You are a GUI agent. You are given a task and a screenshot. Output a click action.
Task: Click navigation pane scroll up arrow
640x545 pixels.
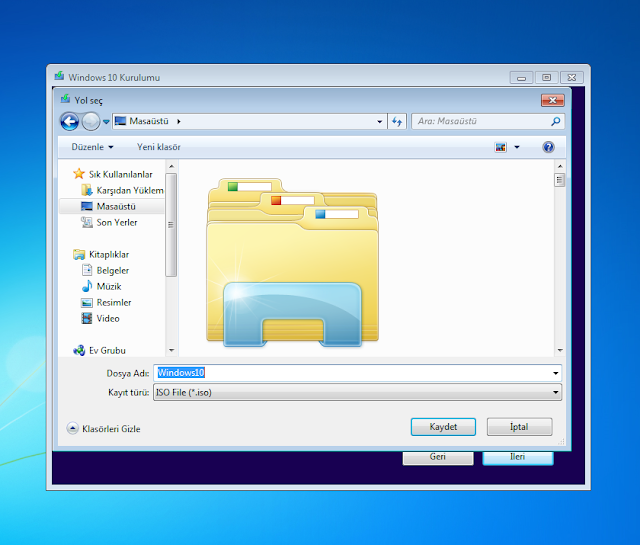(171, 166)
